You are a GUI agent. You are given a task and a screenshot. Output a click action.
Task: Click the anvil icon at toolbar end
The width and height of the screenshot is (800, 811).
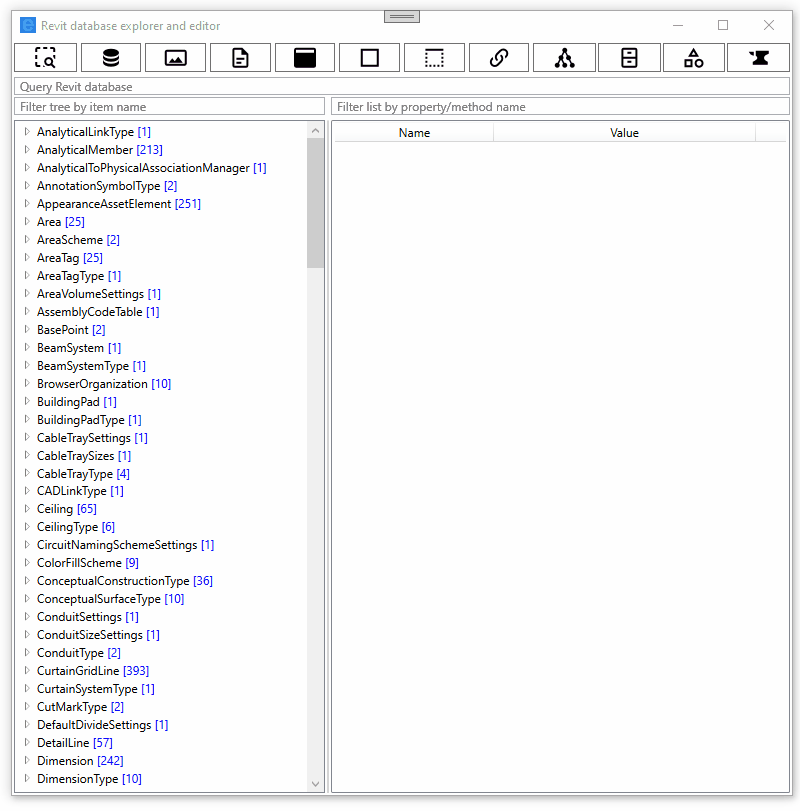(757, 58)
